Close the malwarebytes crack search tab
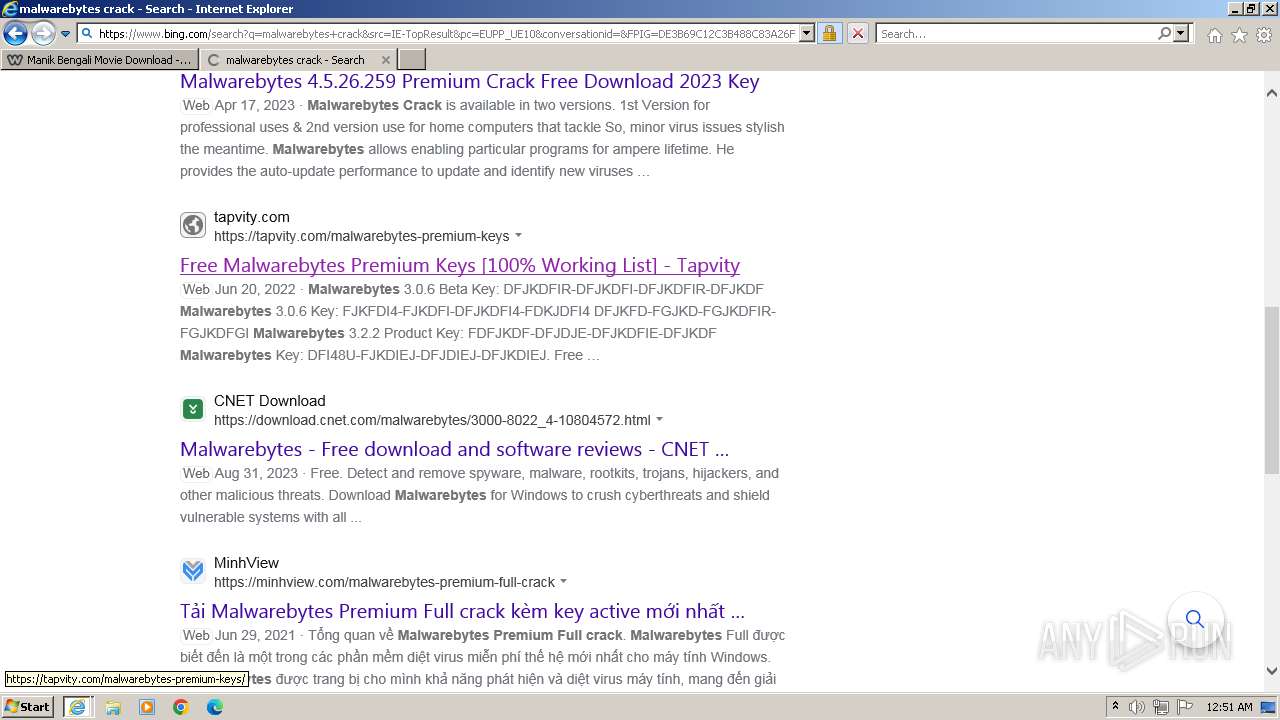The height and width of the screenshot is (720, 1280). (x=386, y=60)
